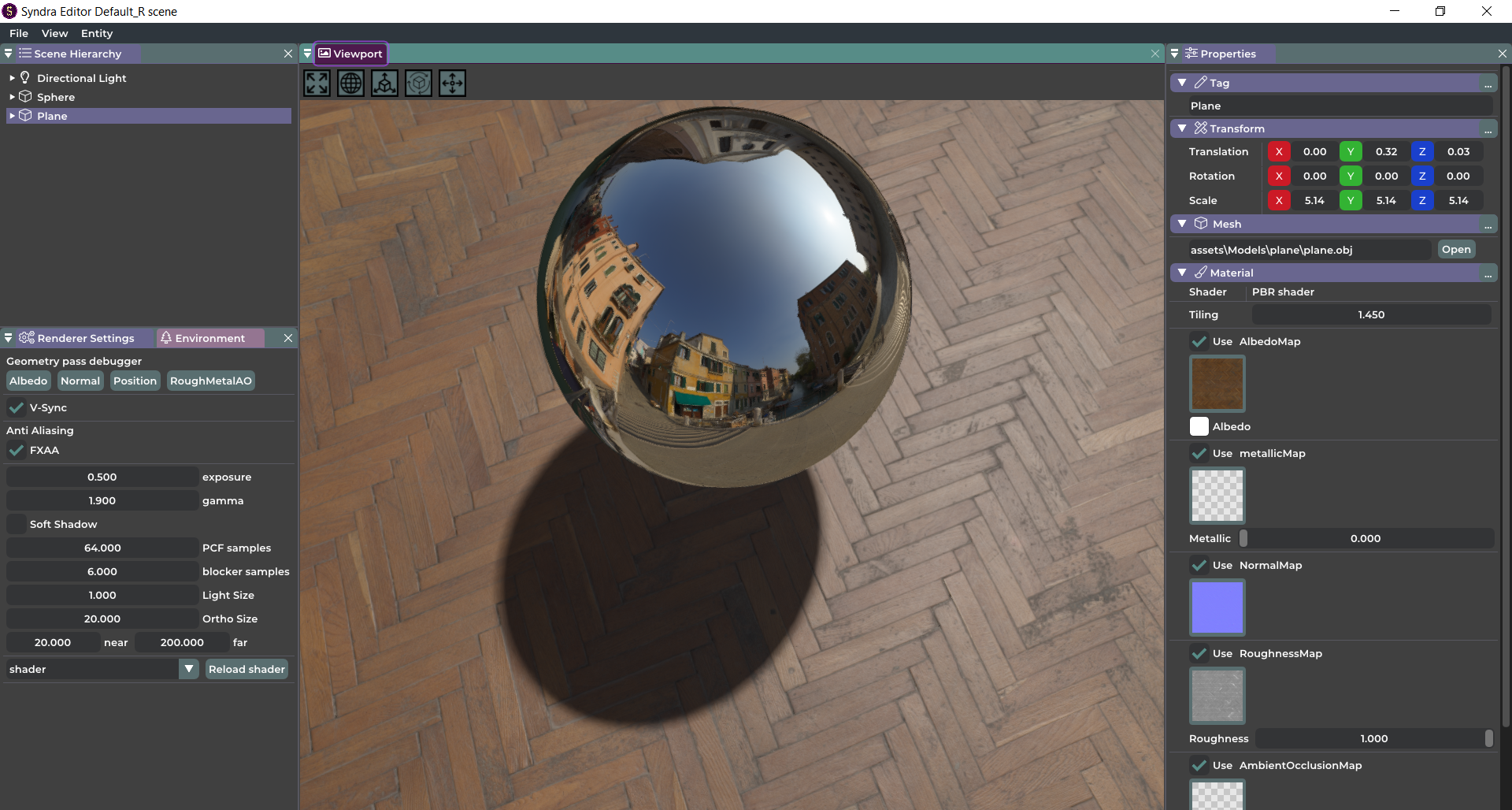Uncheck Use AmbientOcclusionMap
Viewport: 1512px width, 810px height.
[1199, 765]
